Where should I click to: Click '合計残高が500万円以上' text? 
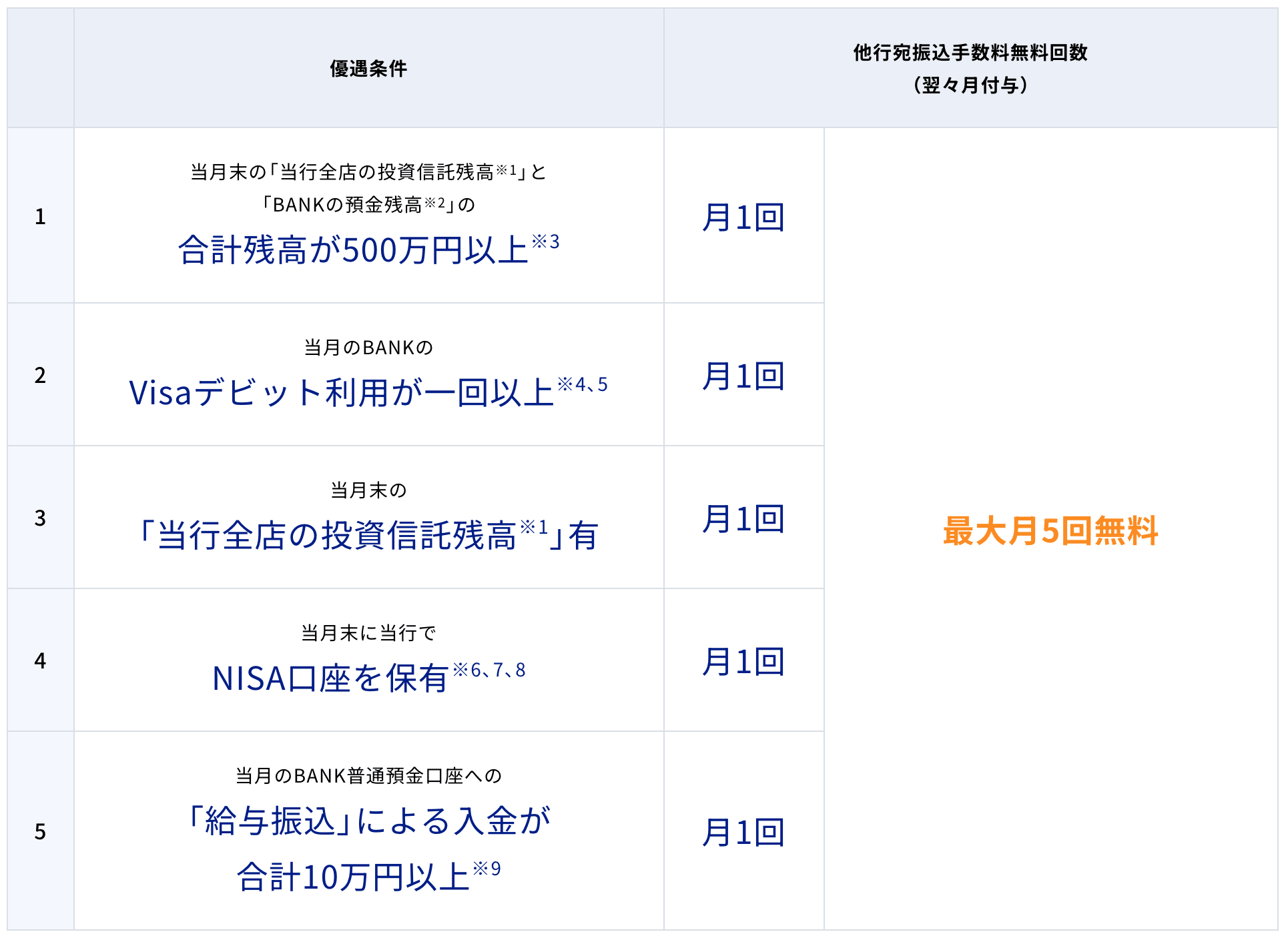tap(353, 251)
